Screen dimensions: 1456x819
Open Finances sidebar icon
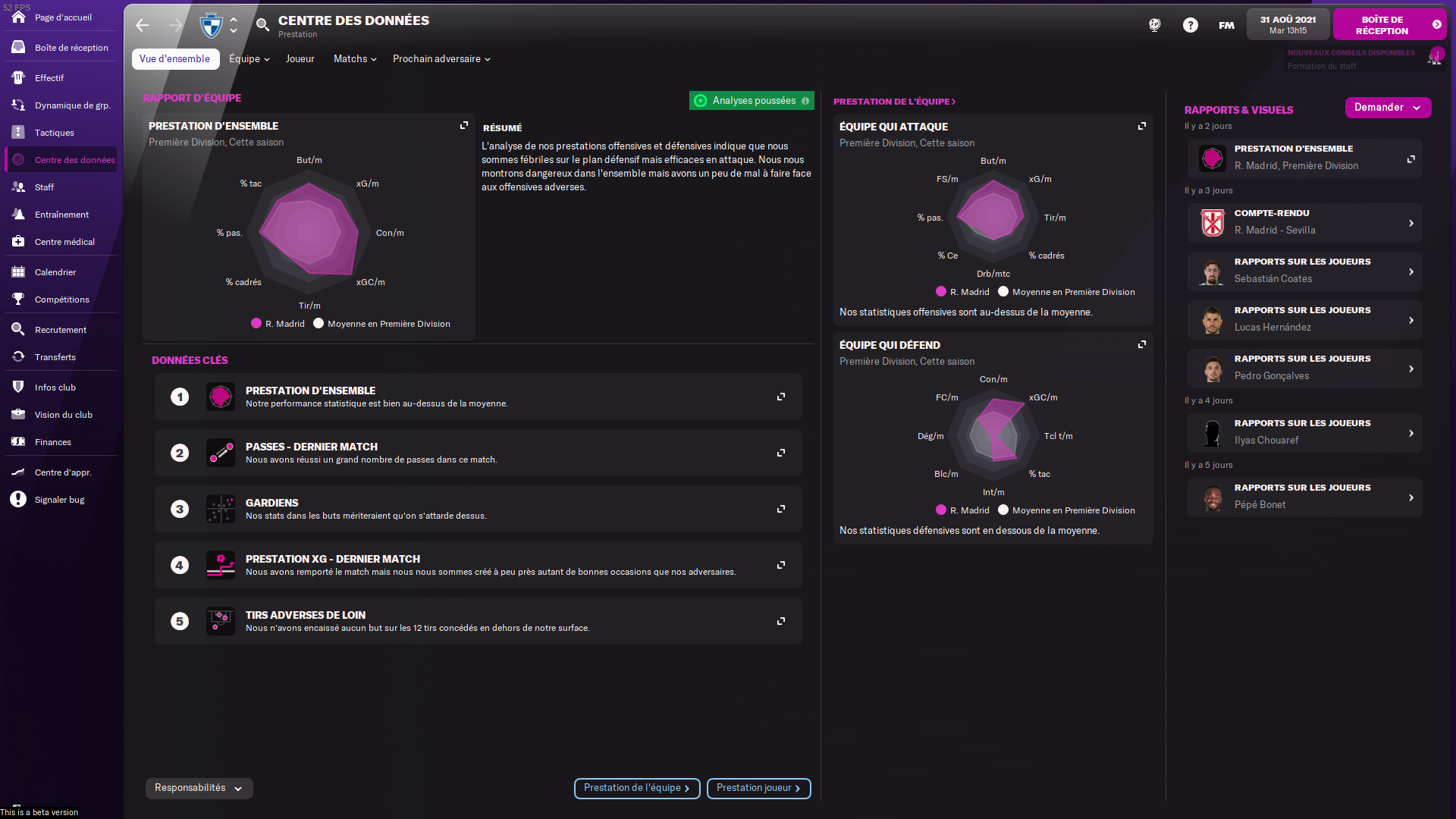18,441
